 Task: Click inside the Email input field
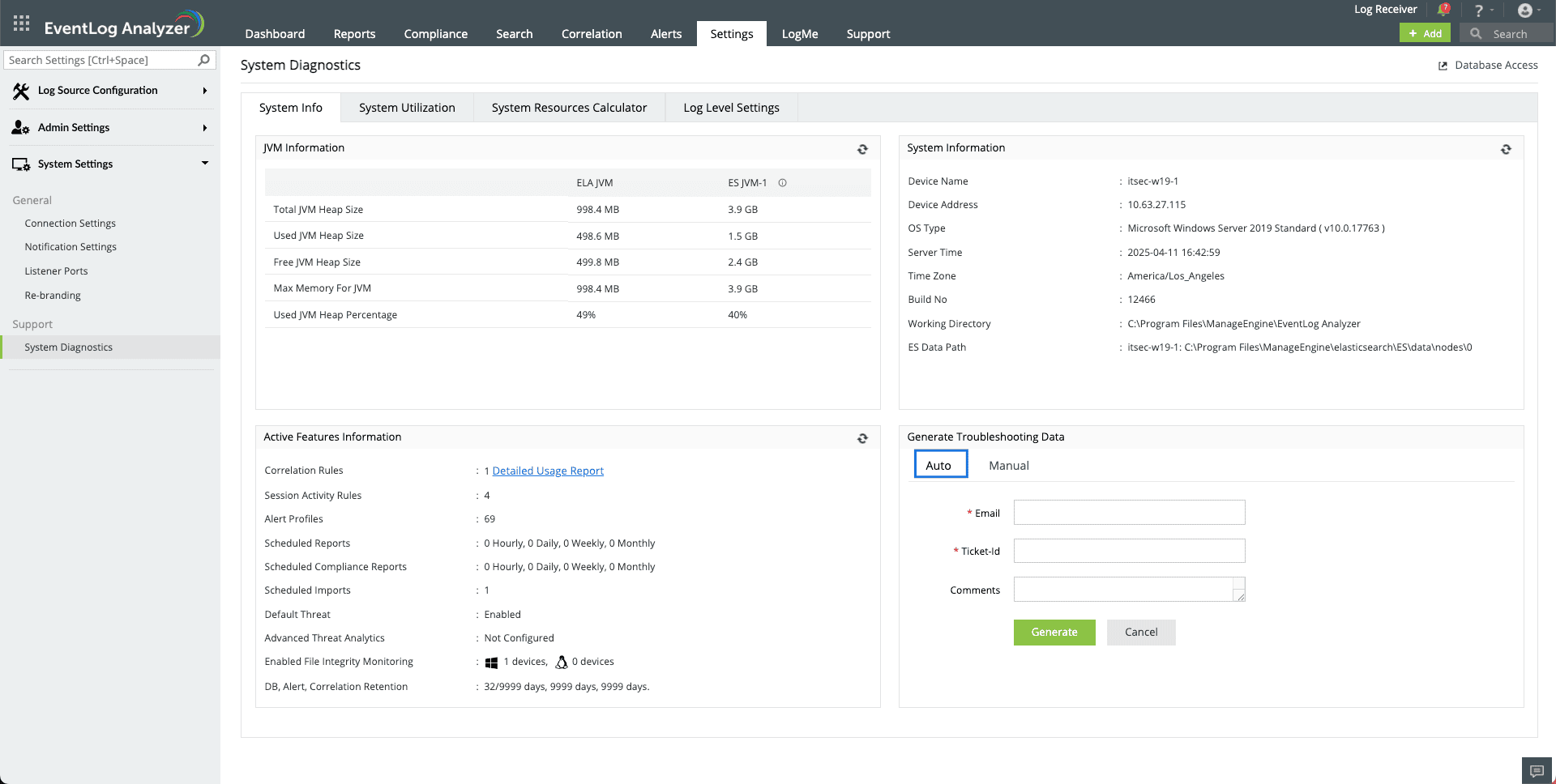pyautogui.click(x=1129, y=512)
